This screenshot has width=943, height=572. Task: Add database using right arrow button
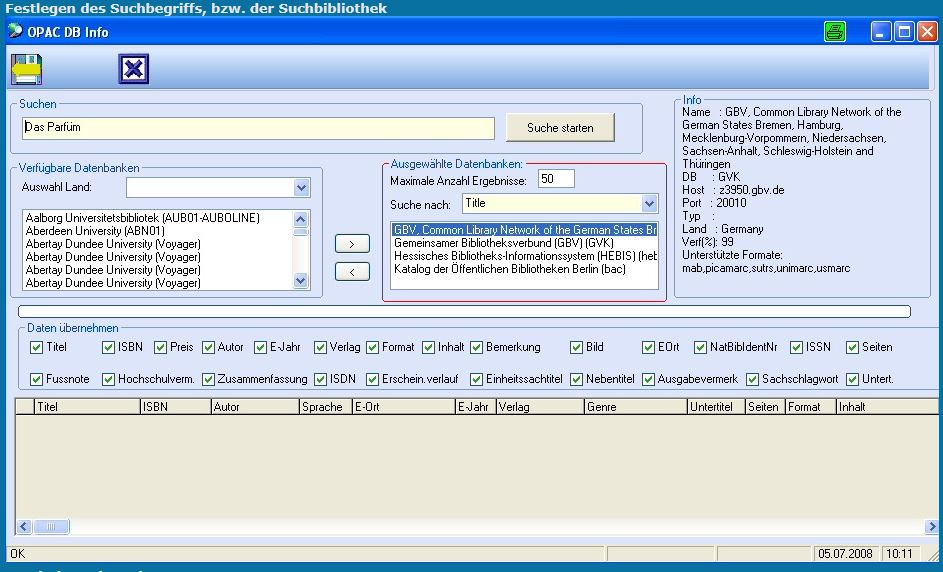pyautogui.click(x=352, y=244)
